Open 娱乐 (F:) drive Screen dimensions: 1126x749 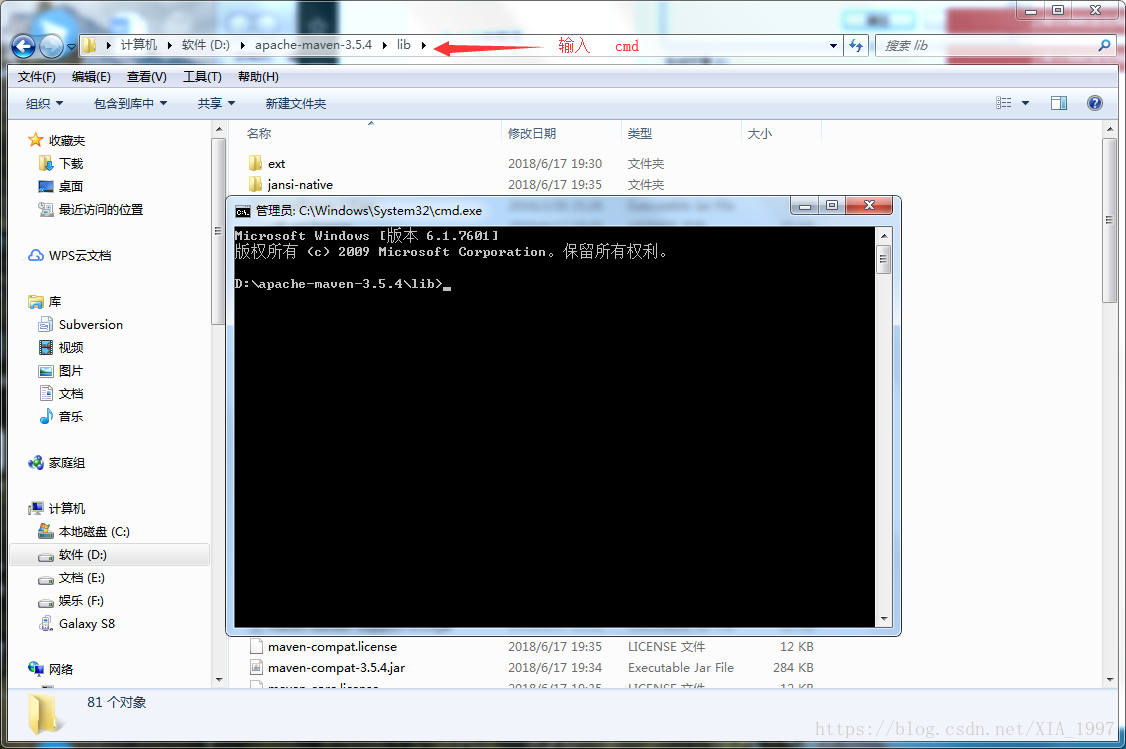pos(80,600)
